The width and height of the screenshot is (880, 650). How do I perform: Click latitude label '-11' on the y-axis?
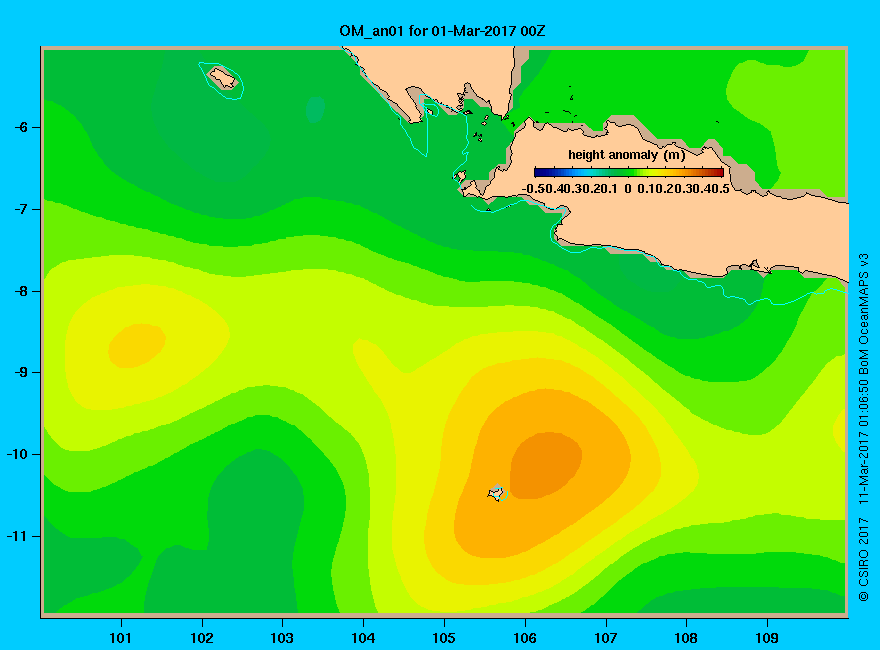click(x=17, y=536)
